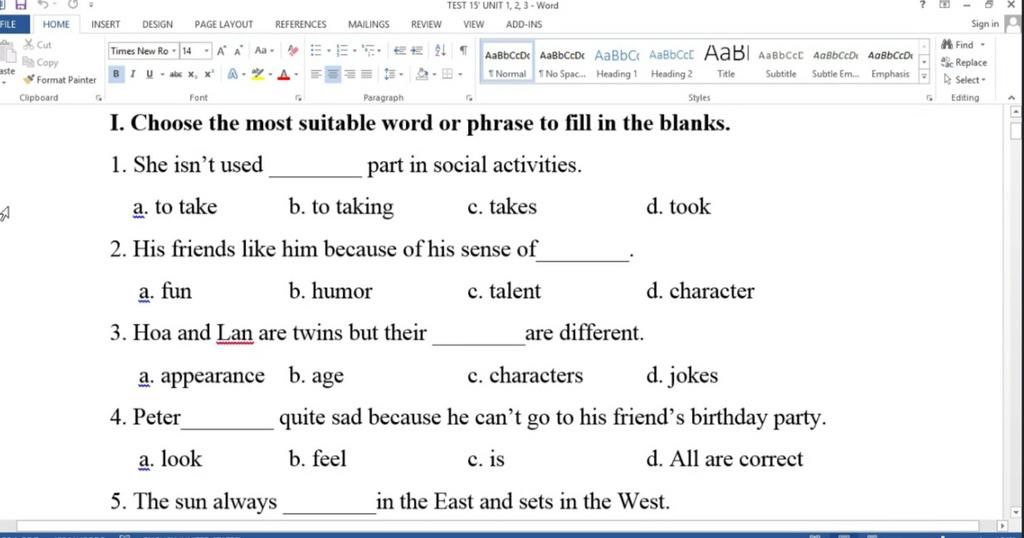Click the account avatar icon

click(1013, 24)
